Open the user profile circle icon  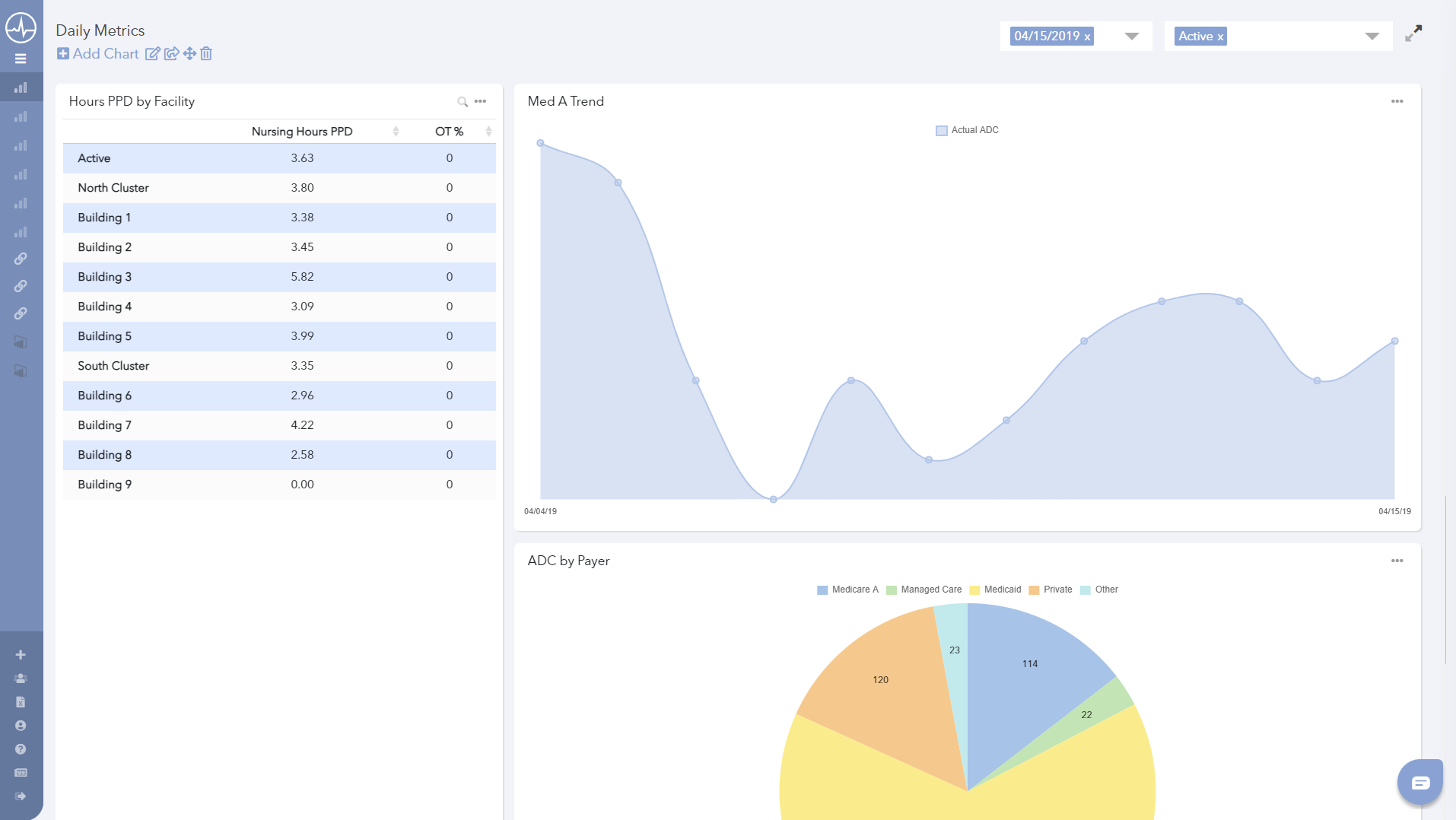pyautogui.click(x=21, y=726)
